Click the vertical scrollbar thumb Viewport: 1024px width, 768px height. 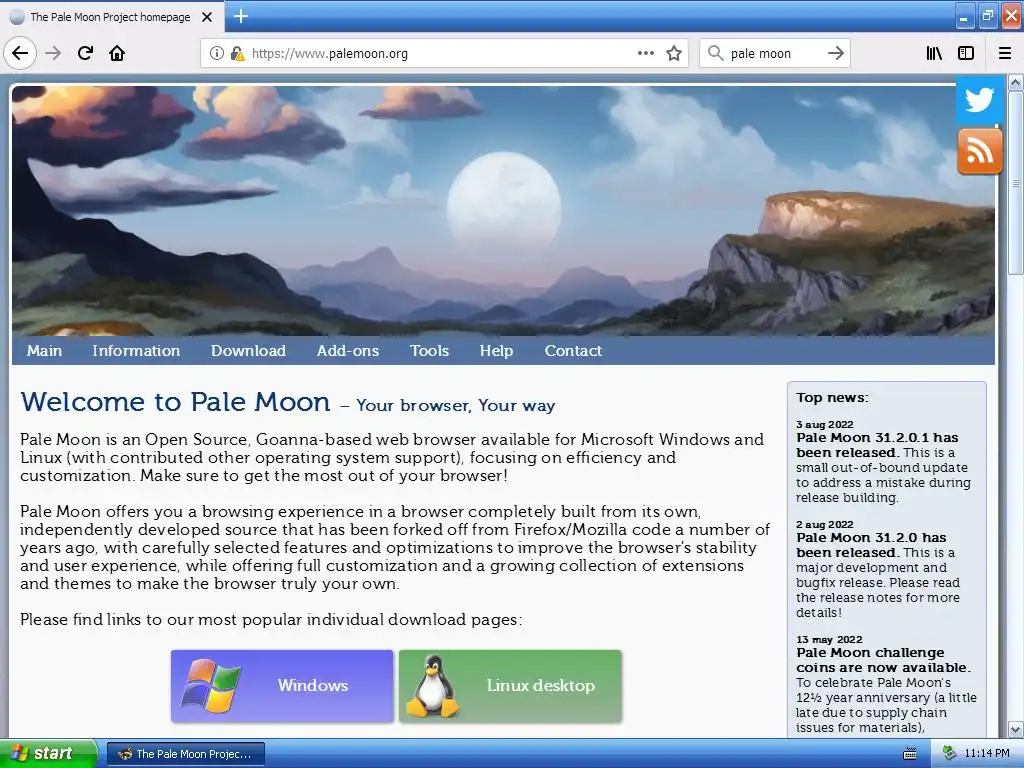pyautogui.click(x=1016, y=183)
